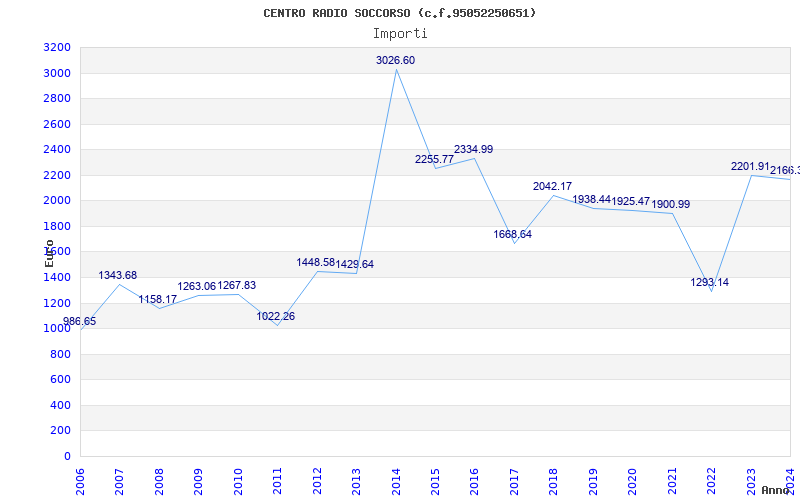Select the 3000 y-axis tick label
The width and height of the screenshot is (800, 500).
tap(57, 73)
